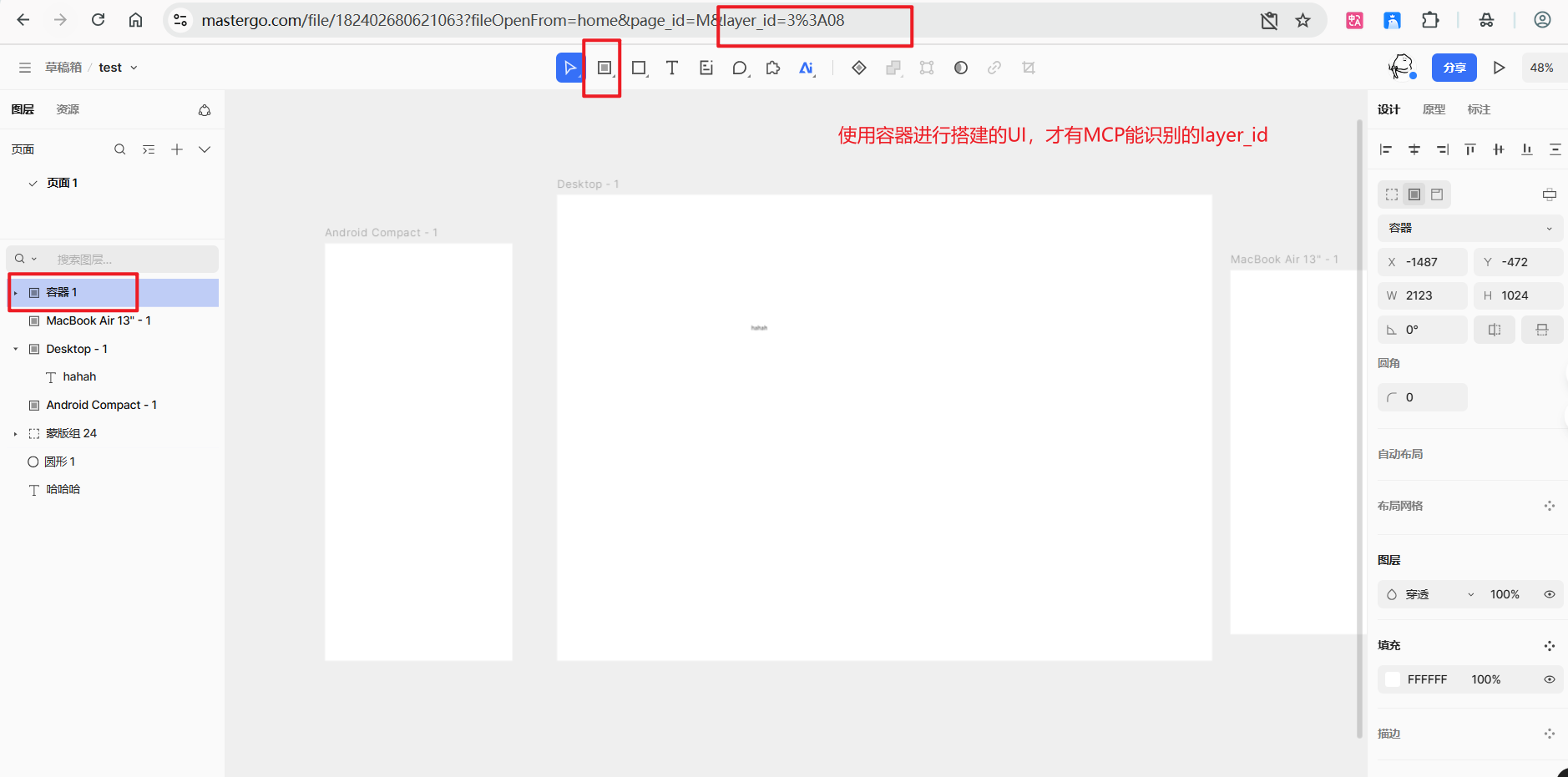Collapse the Desktop - 1 layer
This screenshot has height=777, width=1568.
[x=15, y=349]
